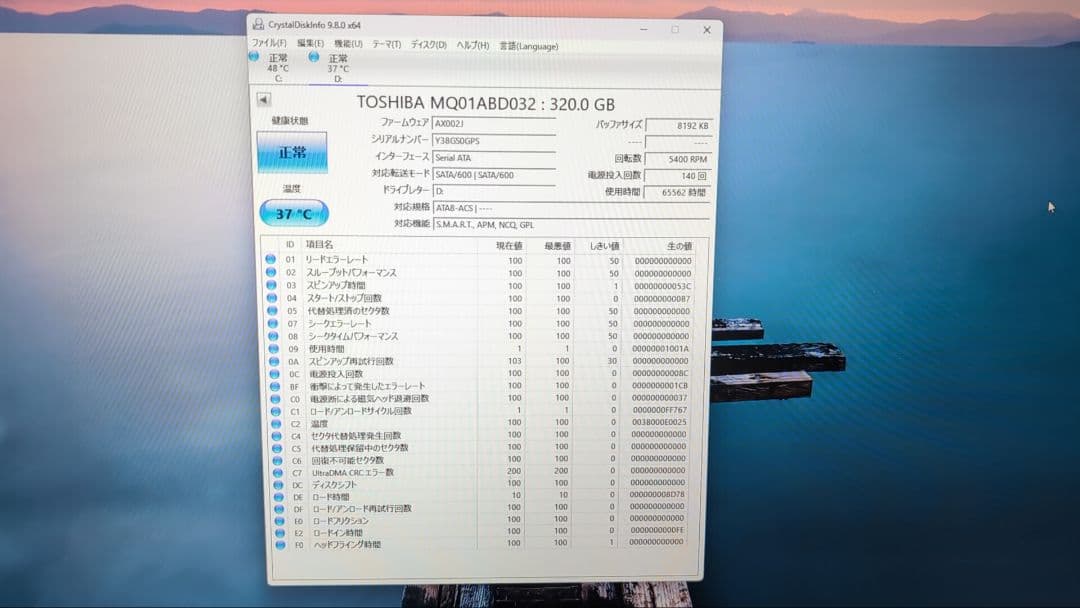Click the 生の値 column header
Screen dimensions: 1080x608
coord(678,247)
